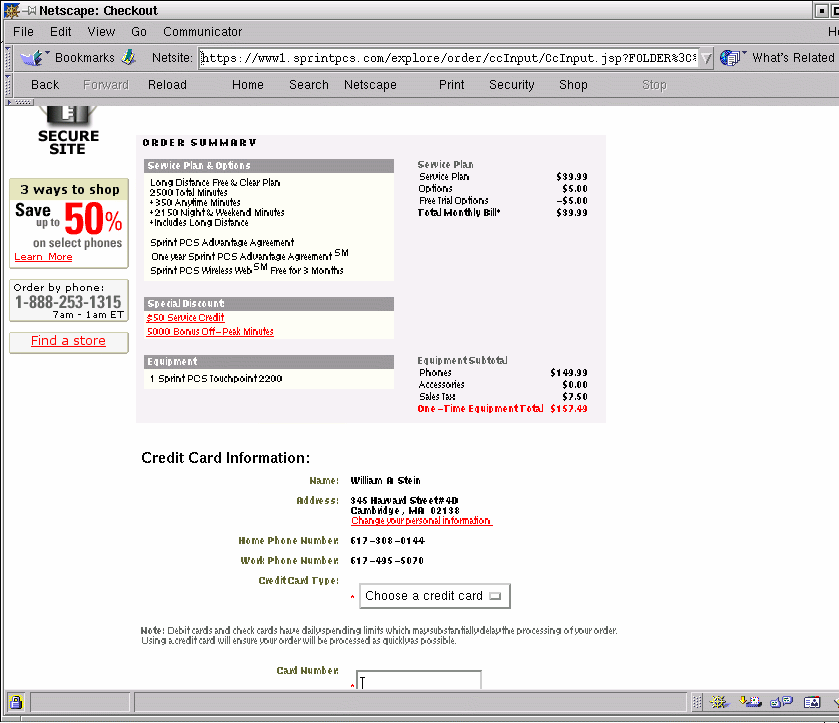Screen dimensions: 839x723
Task: Click the home phone number 617-308-0144
Action: 387,541
